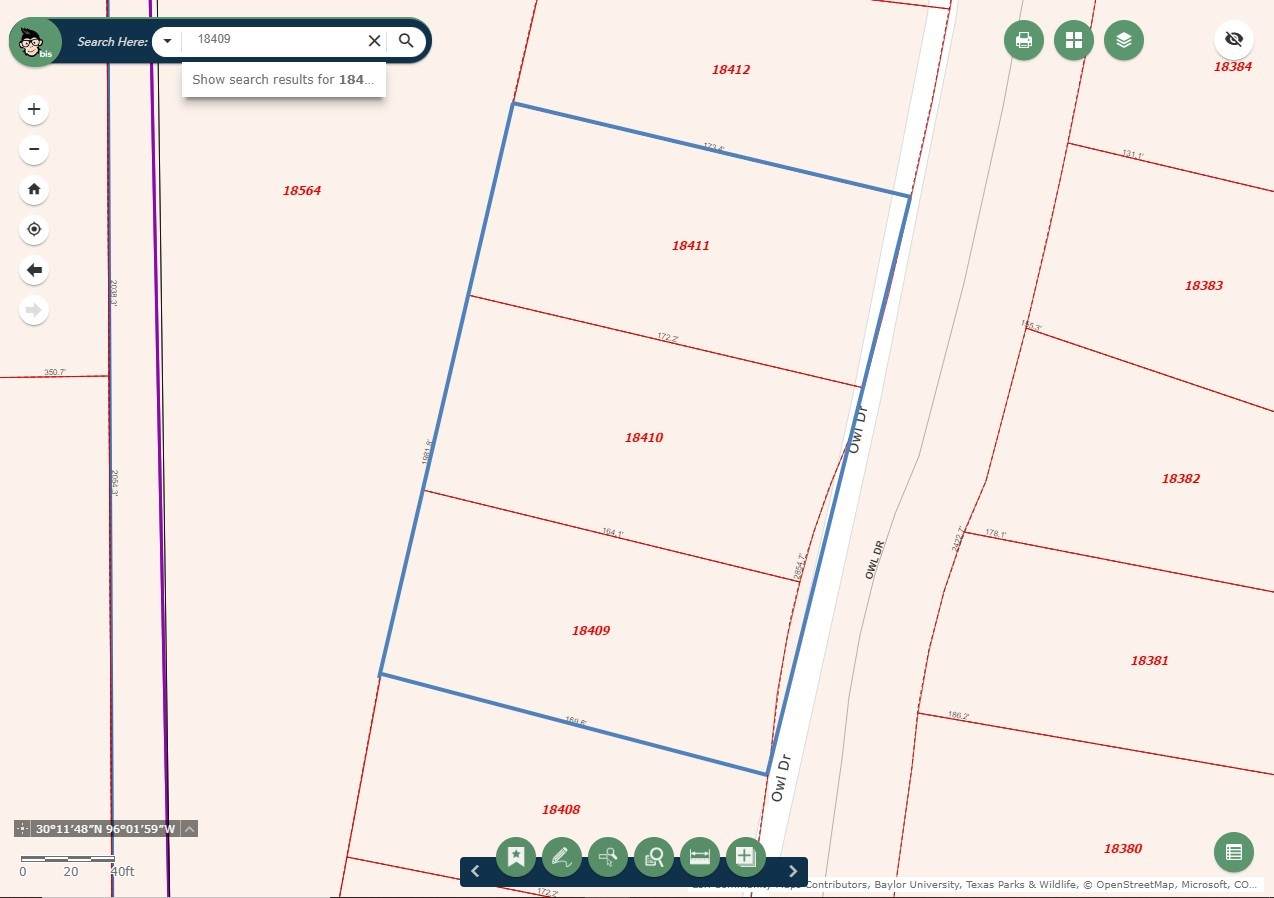
Task: Open the basemap gallery grid
Action: click(x=1073, y=40)
